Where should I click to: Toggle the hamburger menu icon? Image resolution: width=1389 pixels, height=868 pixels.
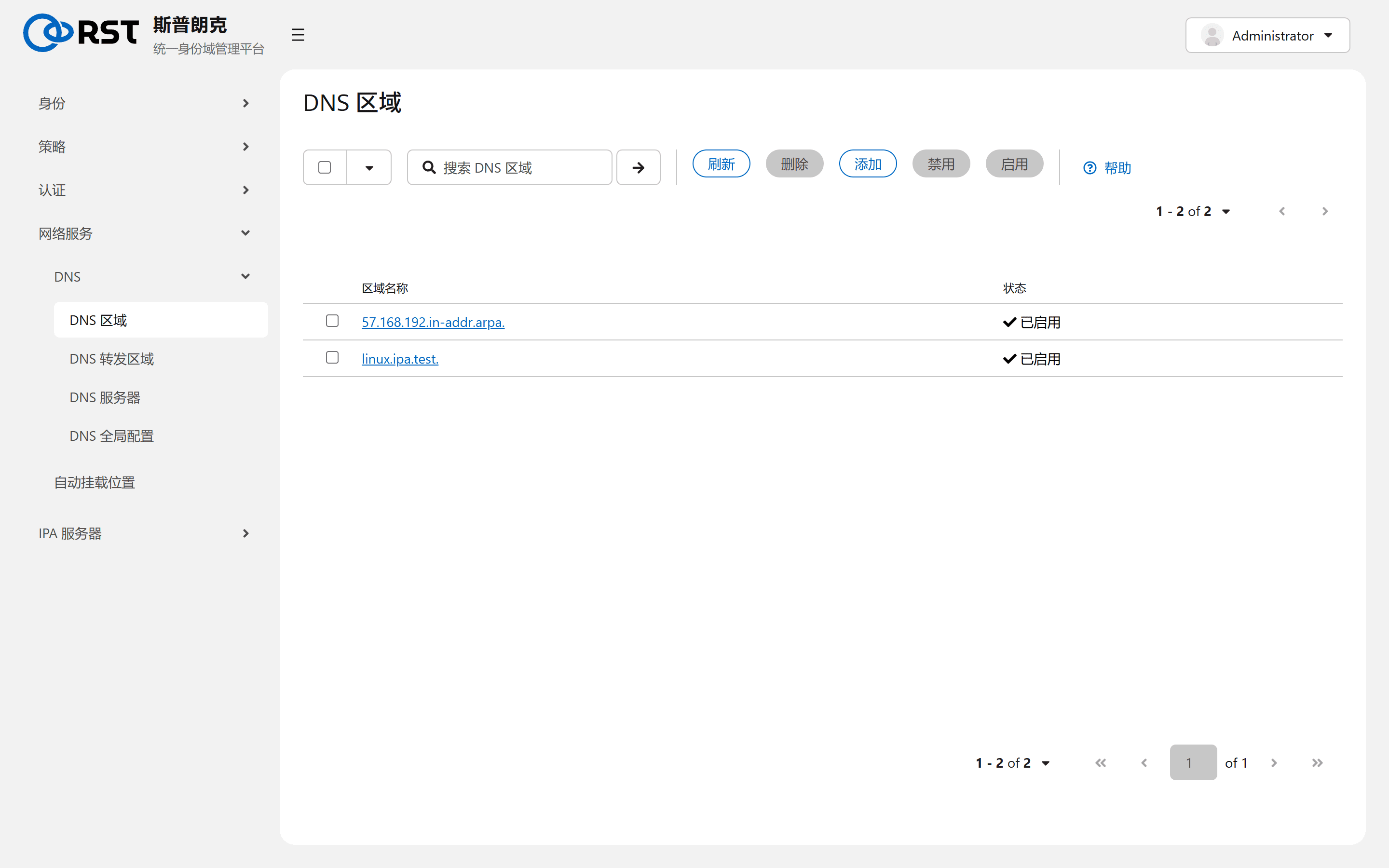(x=297, y=35)
